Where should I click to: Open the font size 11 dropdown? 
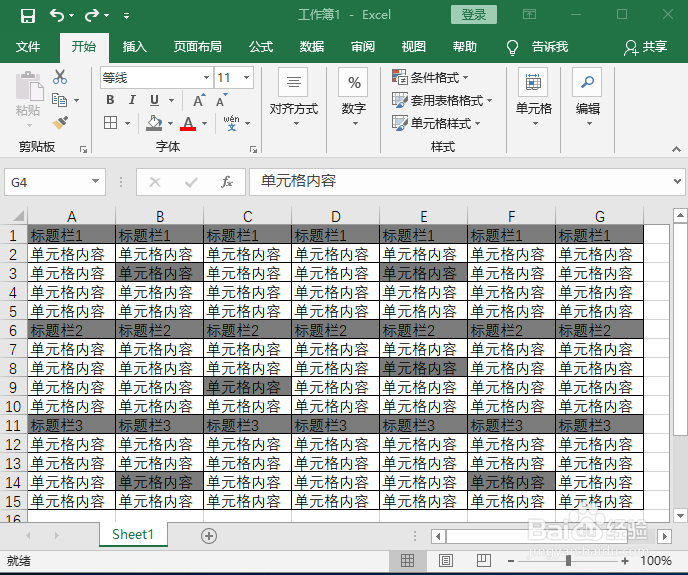click(247, 78)
